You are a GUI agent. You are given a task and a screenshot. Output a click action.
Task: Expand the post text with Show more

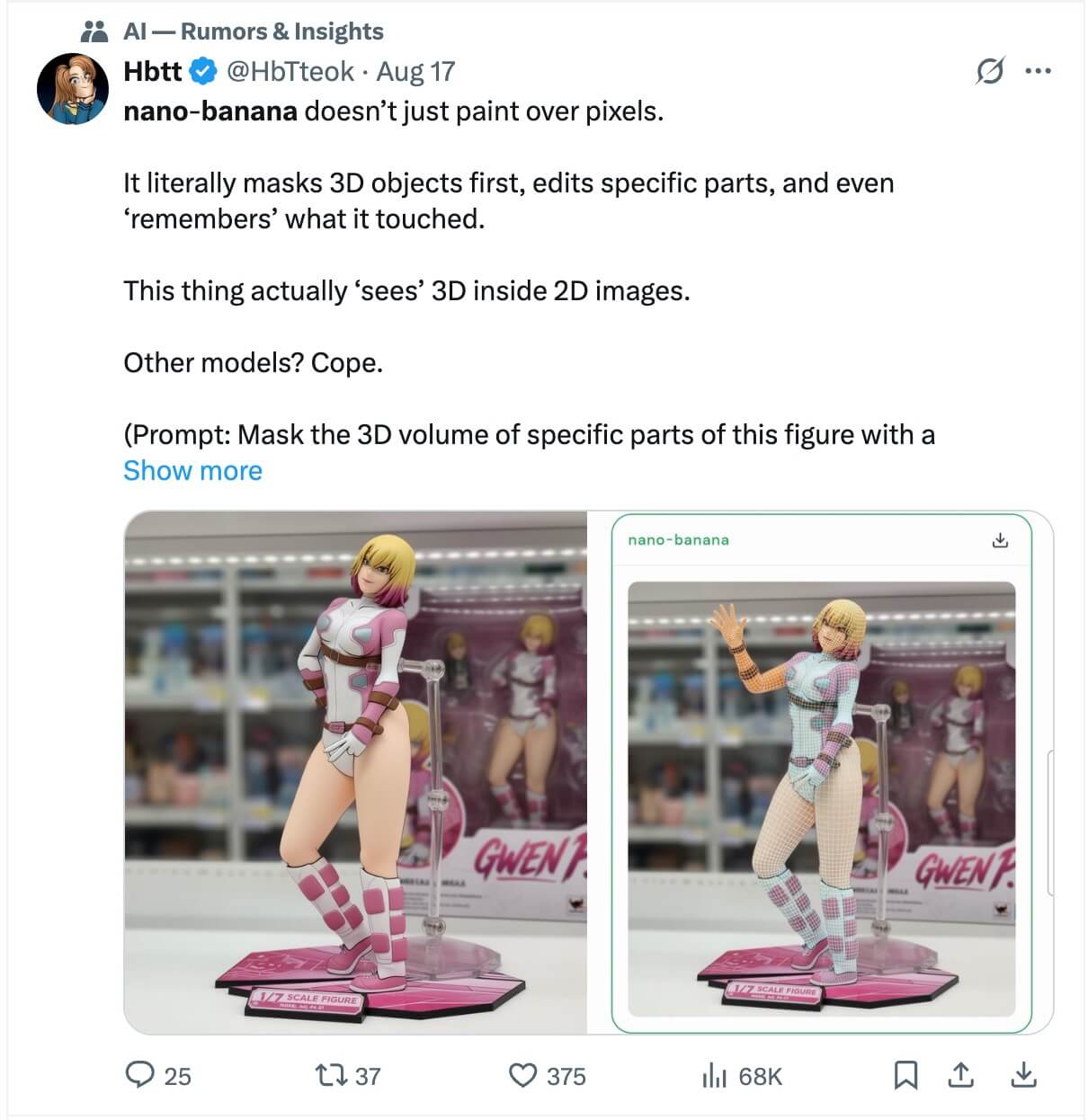click(192, 470)
